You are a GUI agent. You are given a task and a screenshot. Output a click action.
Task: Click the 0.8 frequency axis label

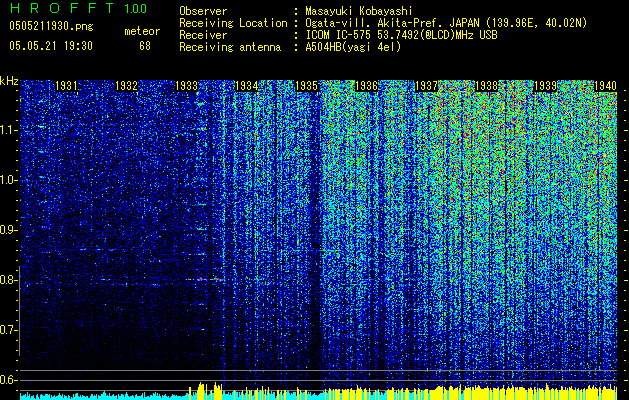click(x=8, y=280)
